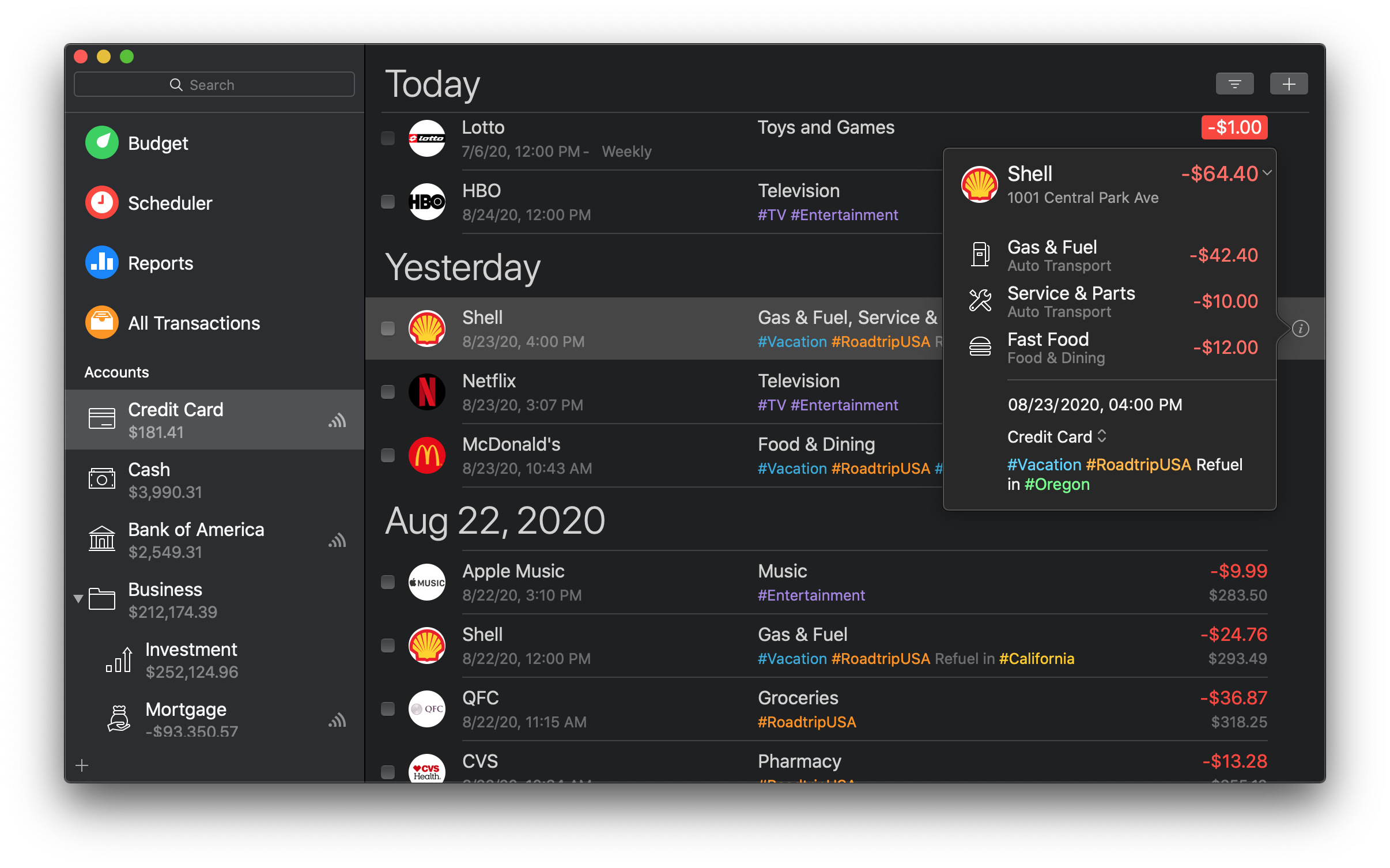
Task: Click the add transaction plus button
Action: (1289, 84)
